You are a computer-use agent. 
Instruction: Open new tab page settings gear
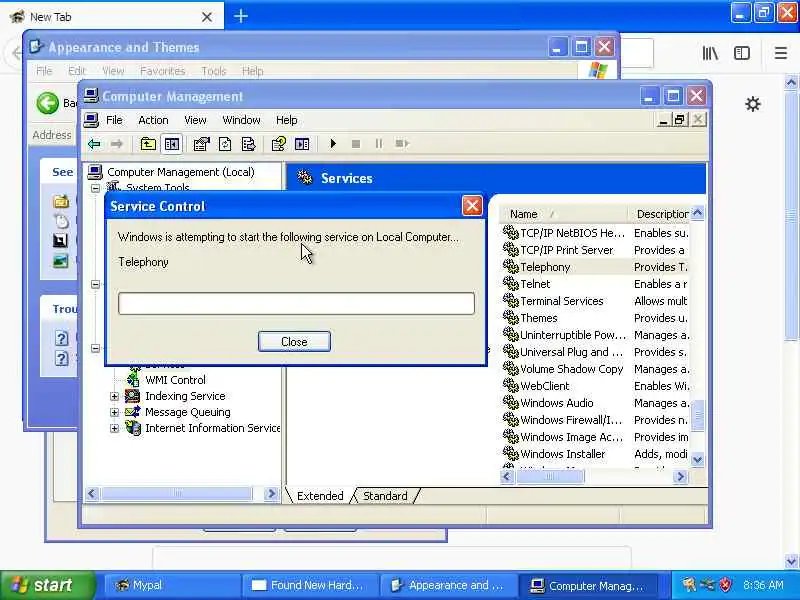753,105
